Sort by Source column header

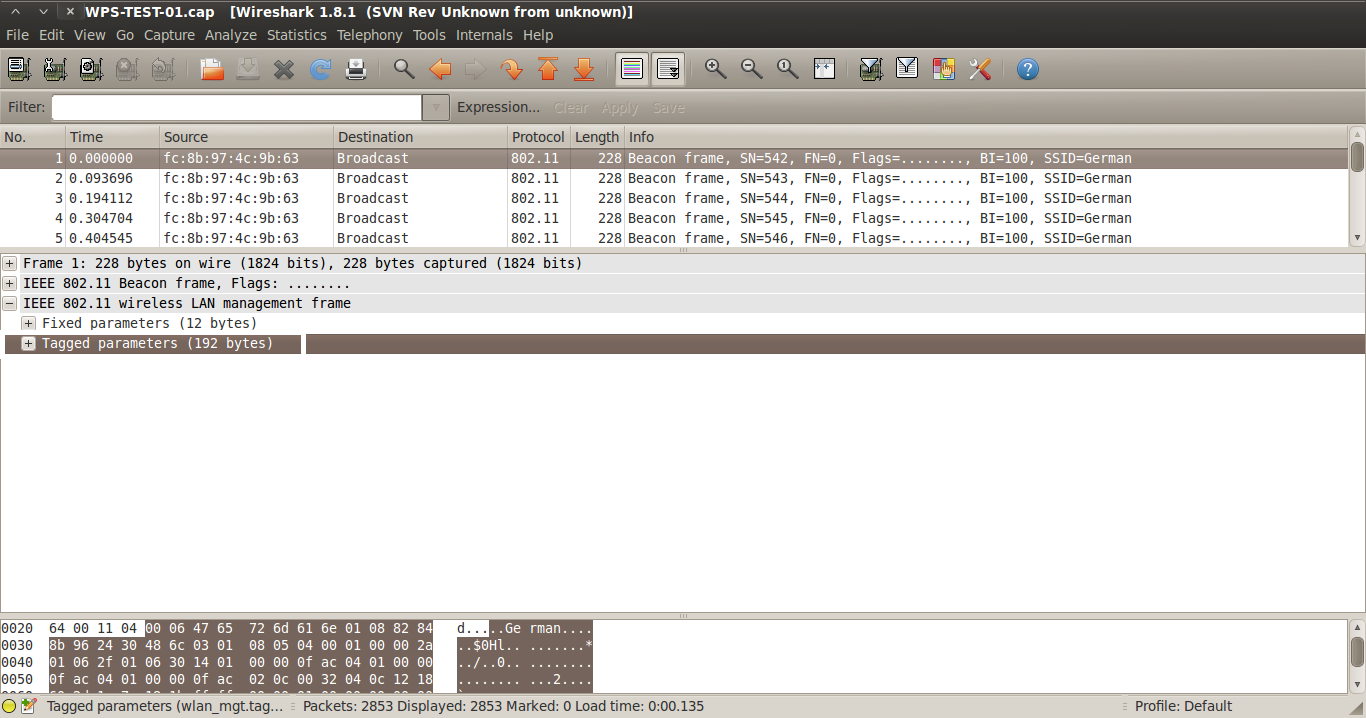(x=247, y=137)
